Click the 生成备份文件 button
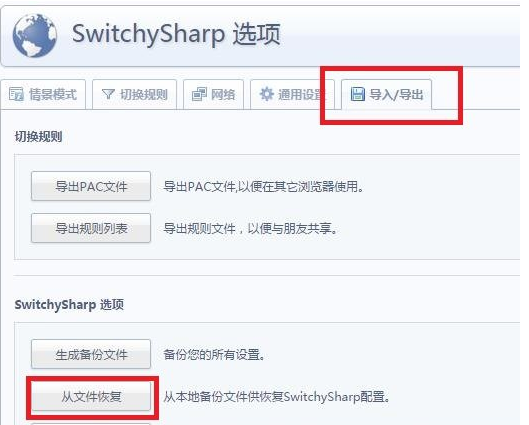The height and width of the screenshot is (425, 529). pos(91,354)
